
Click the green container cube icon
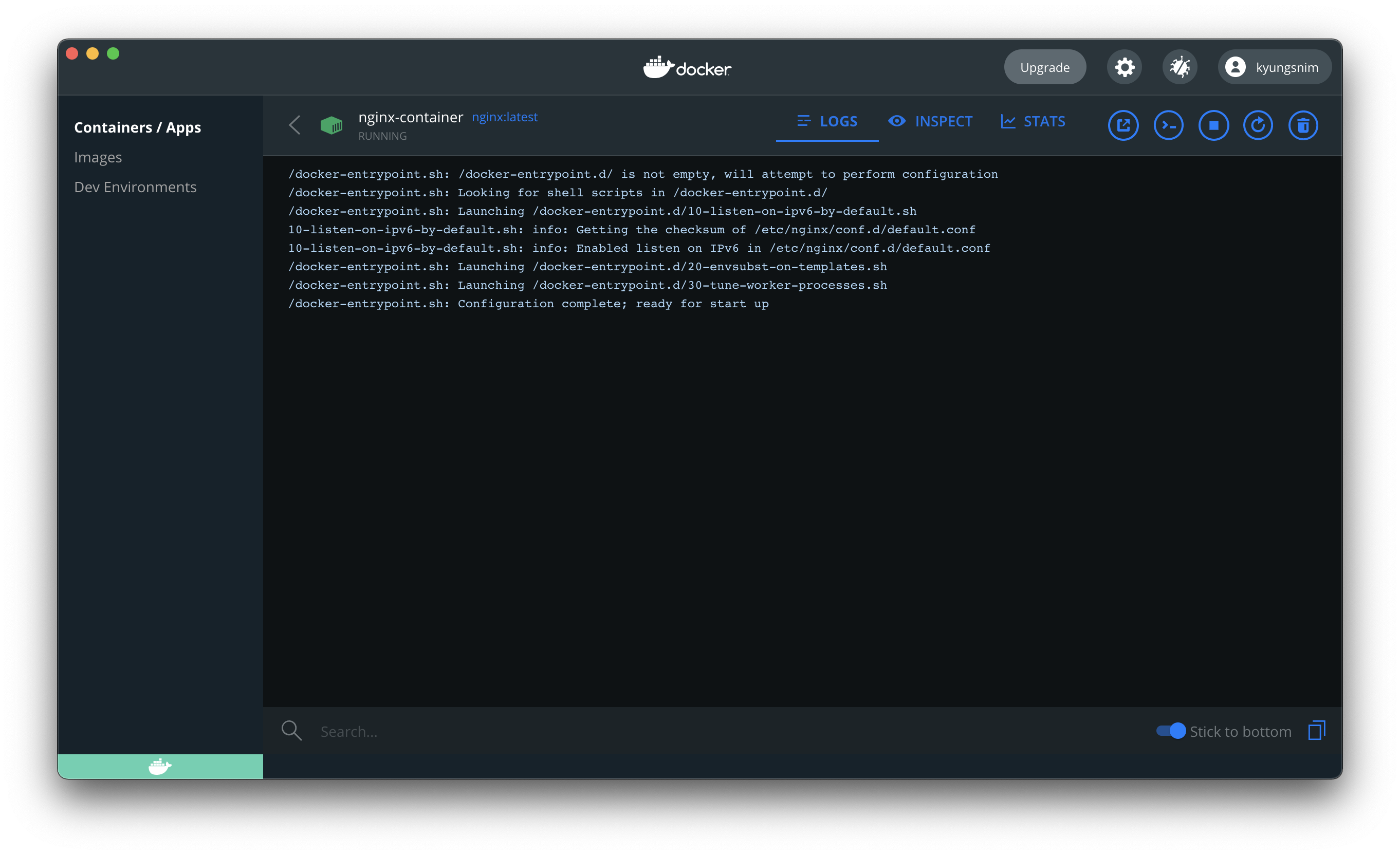coord(331,125)
